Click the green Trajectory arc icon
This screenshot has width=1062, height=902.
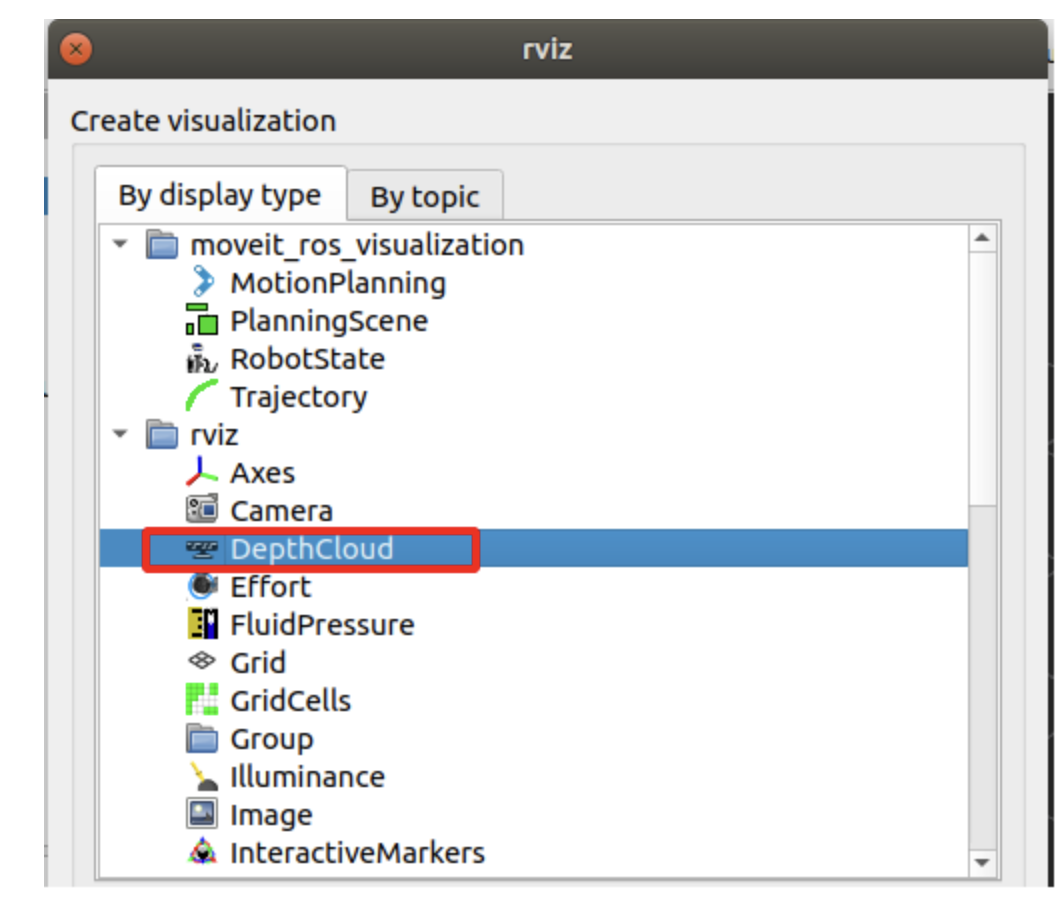click(x=202, y=396)
